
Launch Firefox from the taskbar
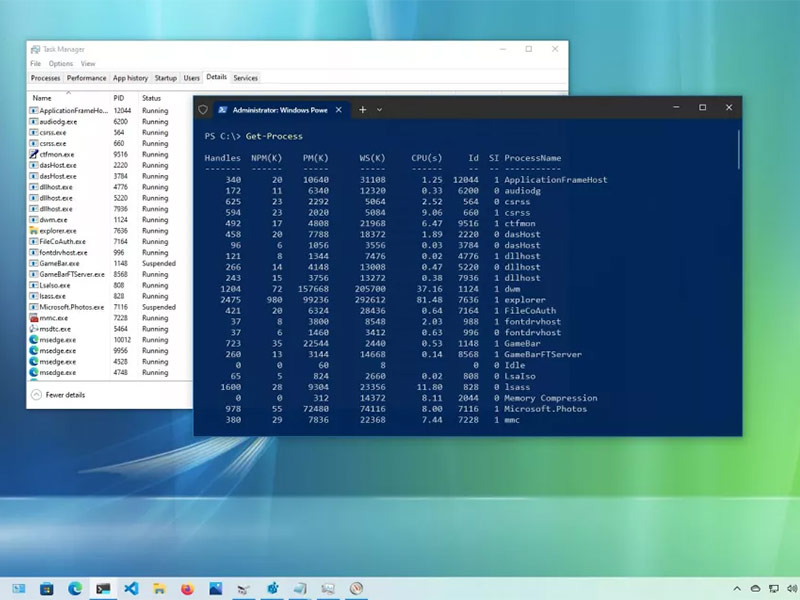[x=187, y=589]
